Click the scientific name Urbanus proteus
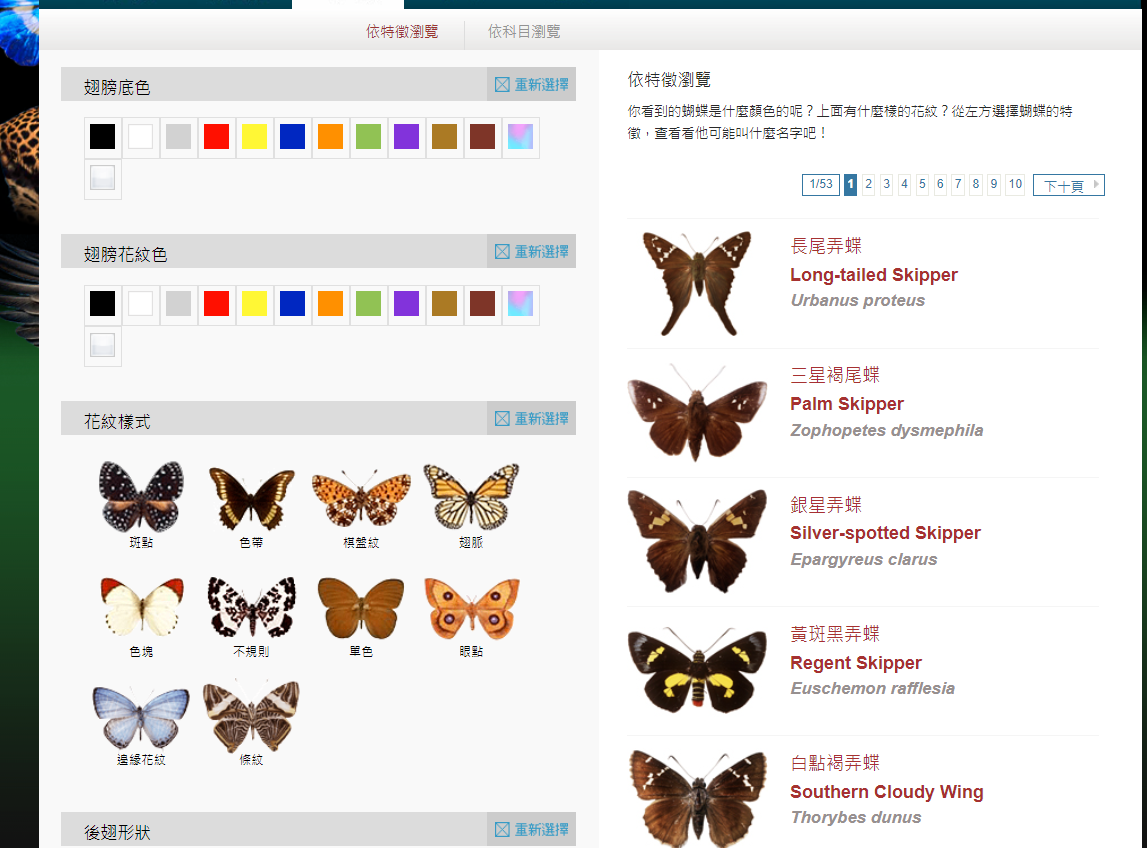 [x=857, y=300]
